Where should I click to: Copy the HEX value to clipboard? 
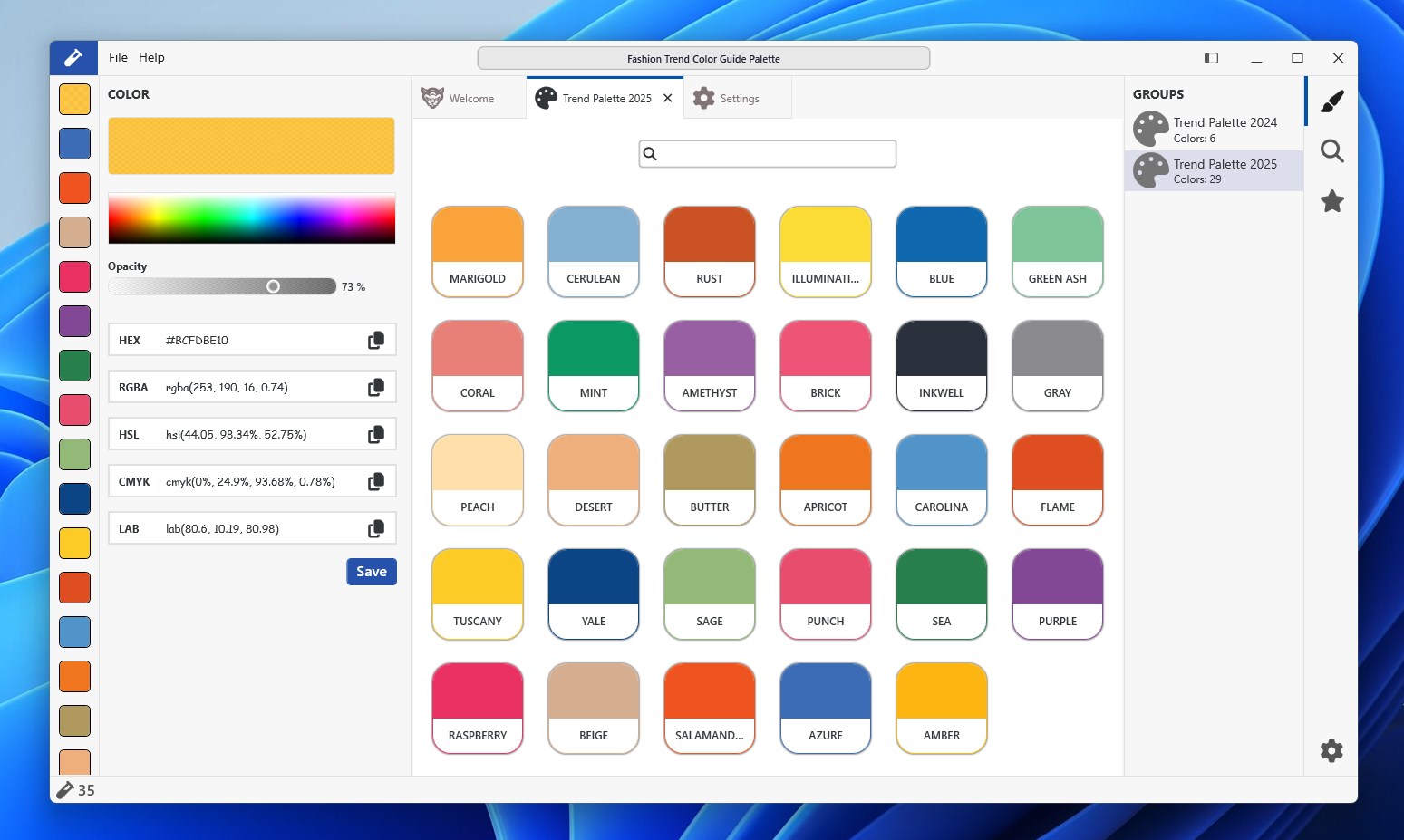pos(376,340)
